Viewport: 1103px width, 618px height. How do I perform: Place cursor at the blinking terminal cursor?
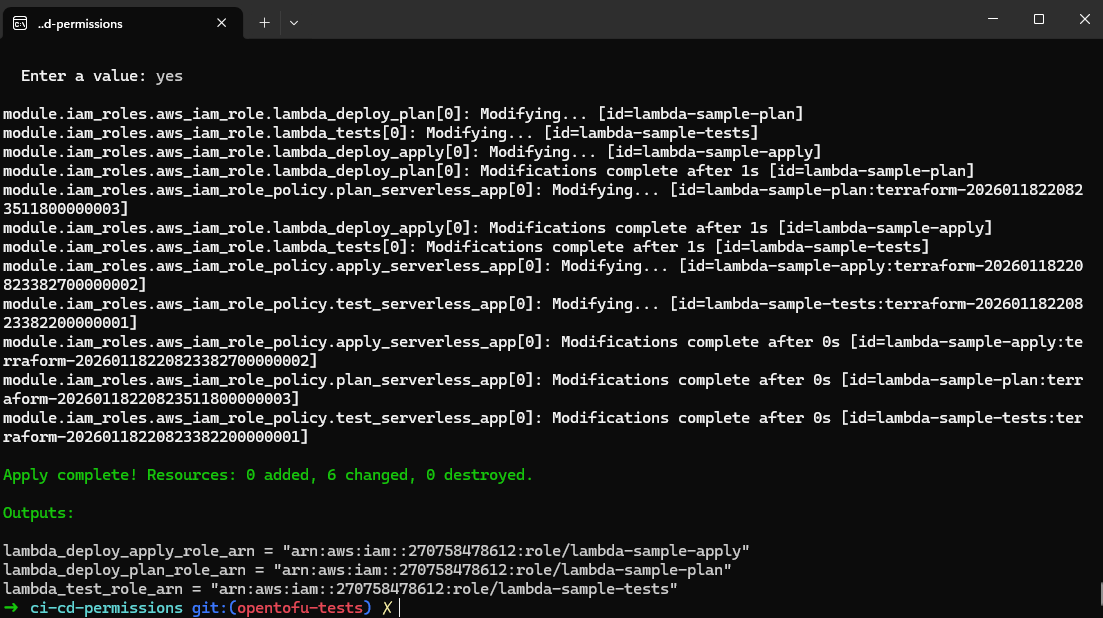401,606
